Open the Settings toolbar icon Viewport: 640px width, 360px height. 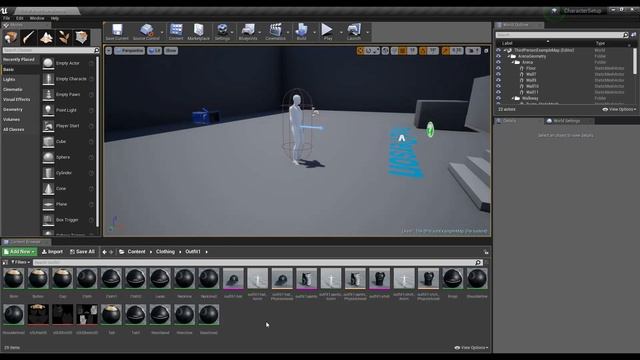point(222,31)
